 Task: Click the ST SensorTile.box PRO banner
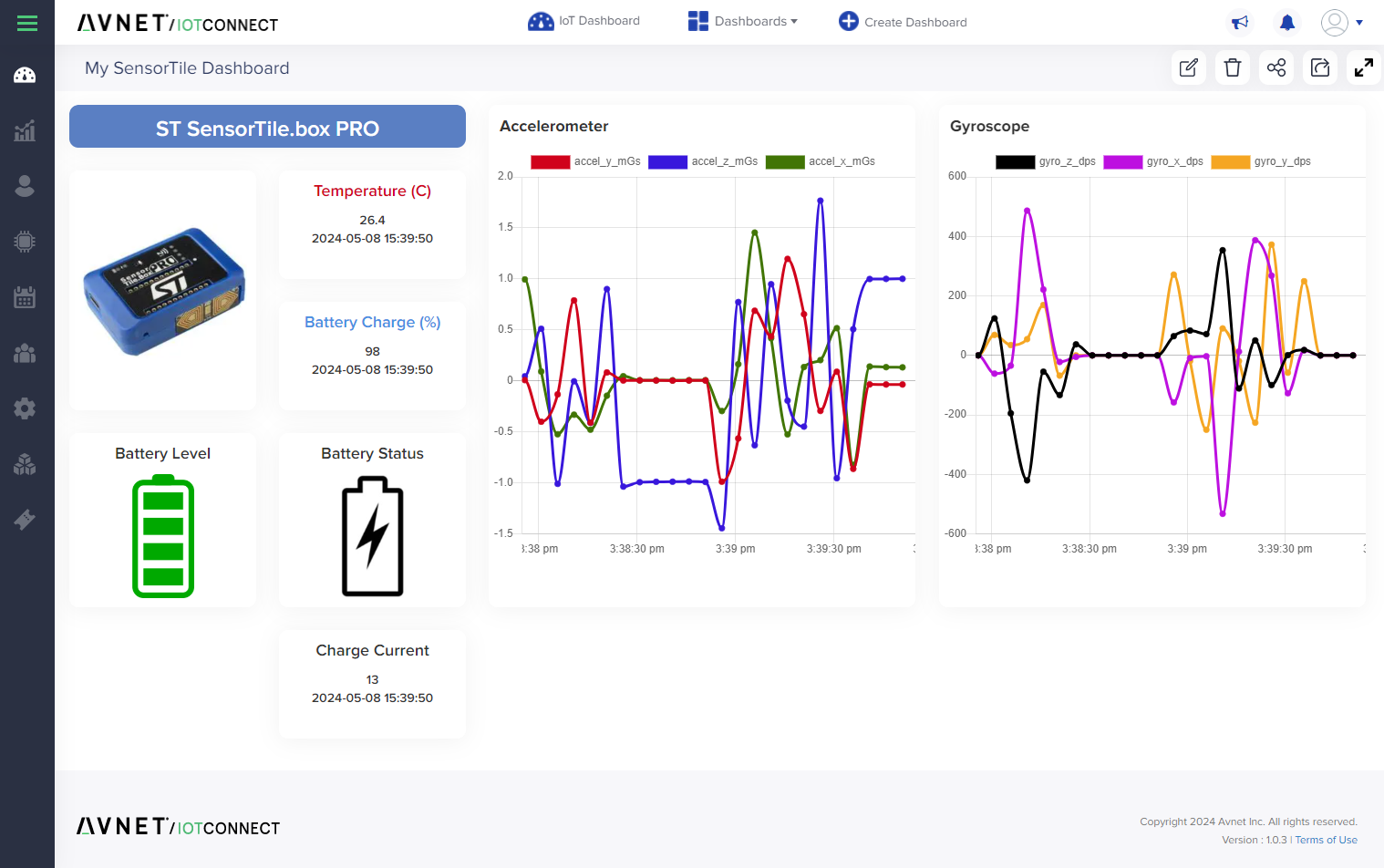[267, 127]
